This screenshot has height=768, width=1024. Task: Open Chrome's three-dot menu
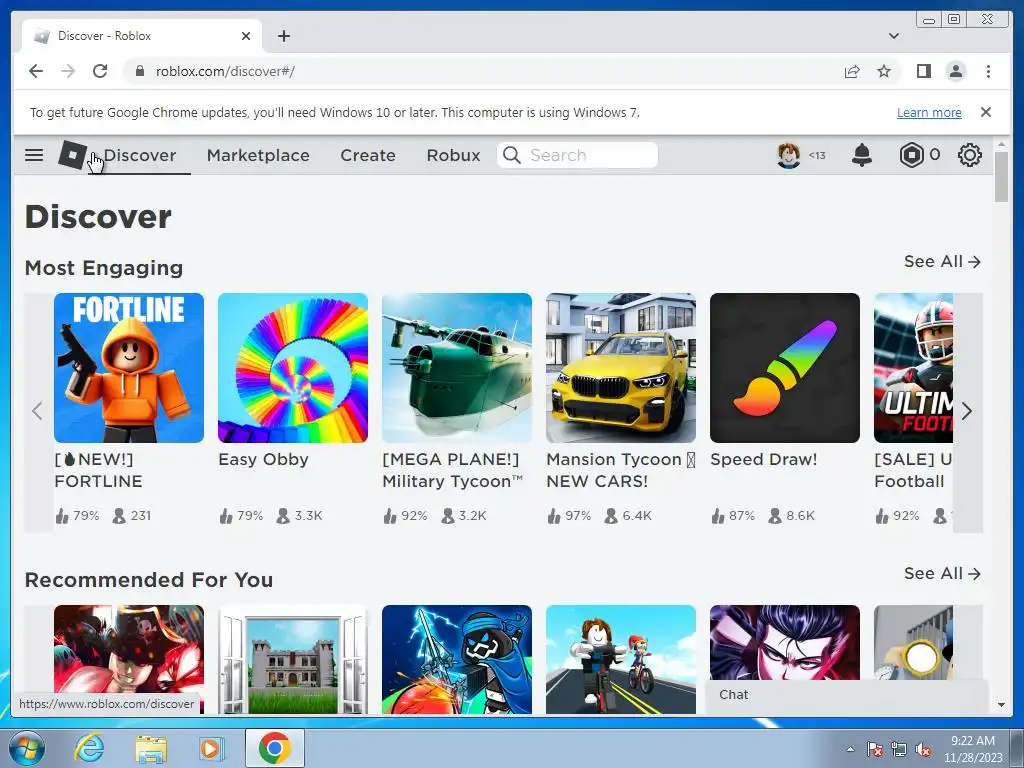(988, 71)
